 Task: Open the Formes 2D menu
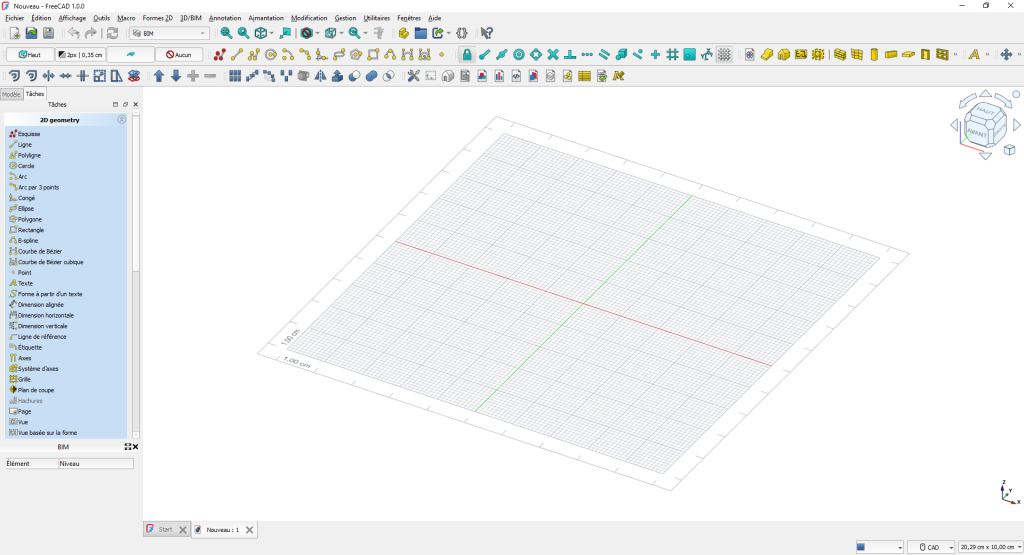(x=157, y=18)
